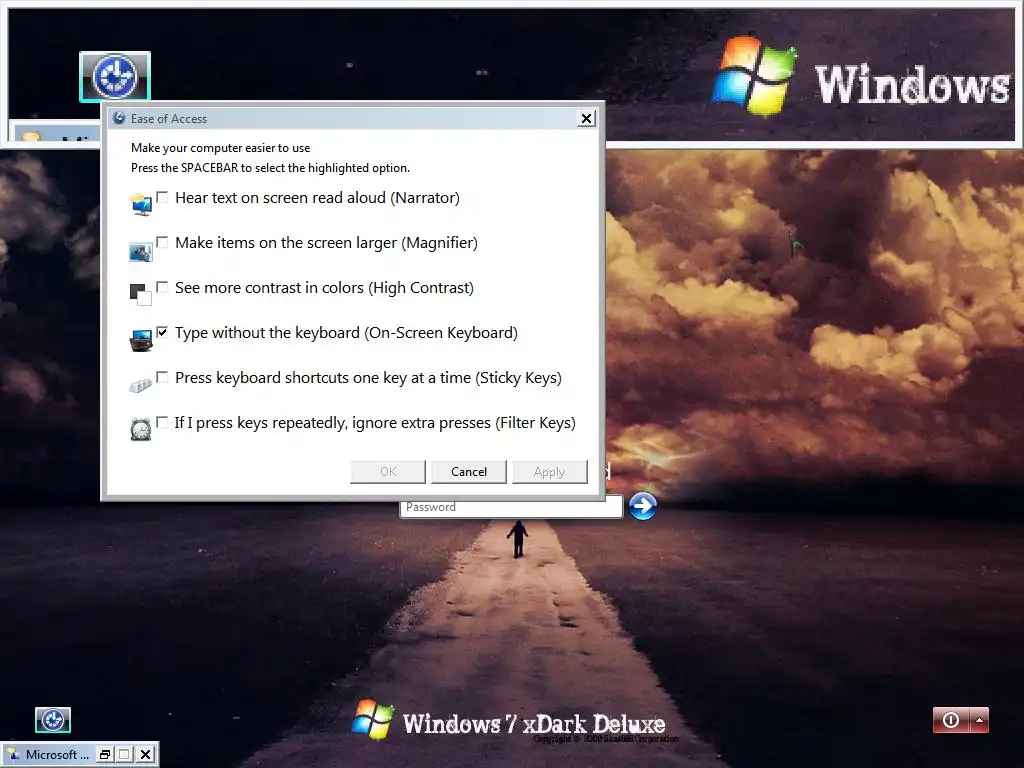
Task: Click the Magnifier option icon
Action: point(141,251)
